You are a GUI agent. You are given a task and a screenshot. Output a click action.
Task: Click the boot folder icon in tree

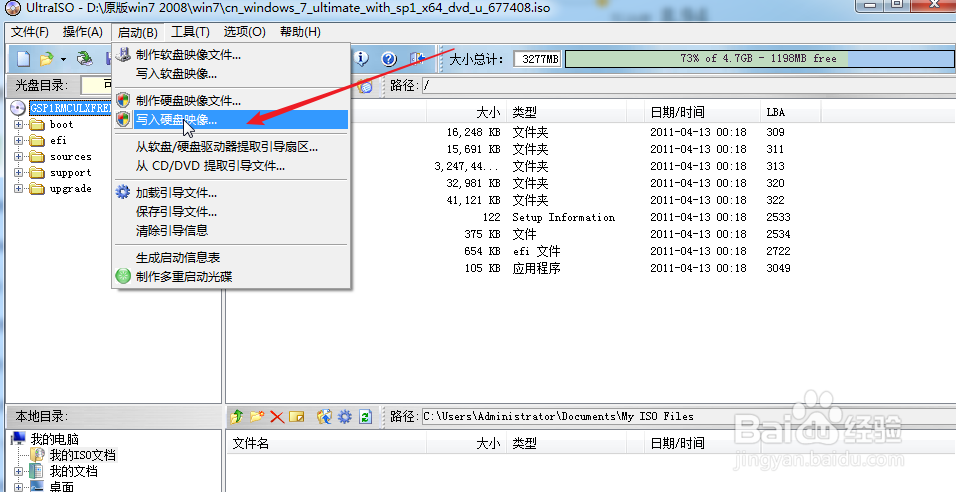coord(37,124)
